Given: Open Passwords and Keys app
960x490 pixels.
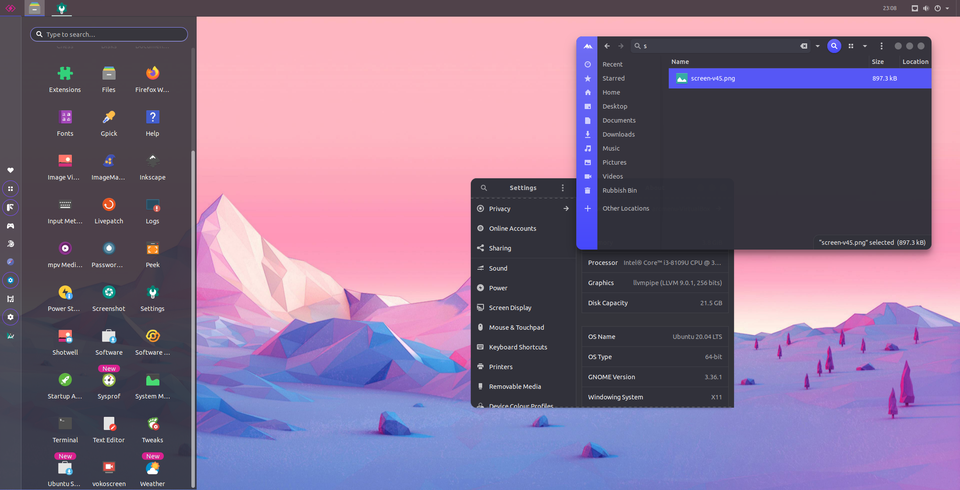Looking at the screenshot, I should point(109,255).
